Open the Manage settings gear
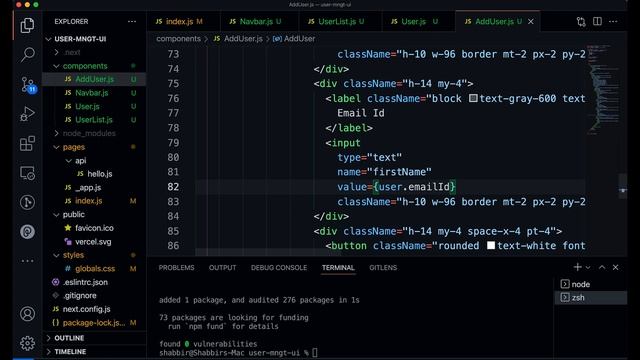The image size is (640, 360). [27, 343]
